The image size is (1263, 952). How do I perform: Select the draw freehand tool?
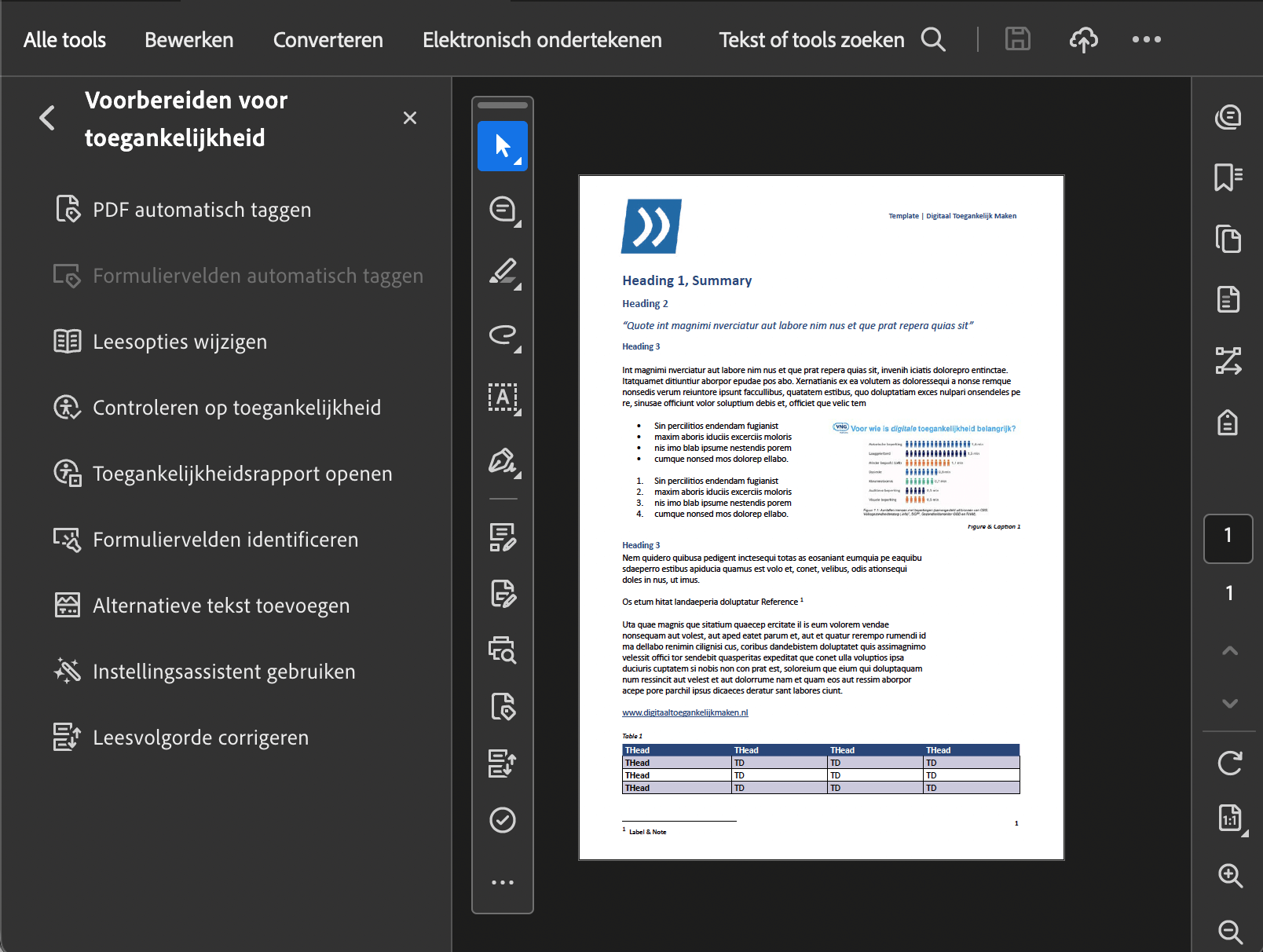point(502,337)
